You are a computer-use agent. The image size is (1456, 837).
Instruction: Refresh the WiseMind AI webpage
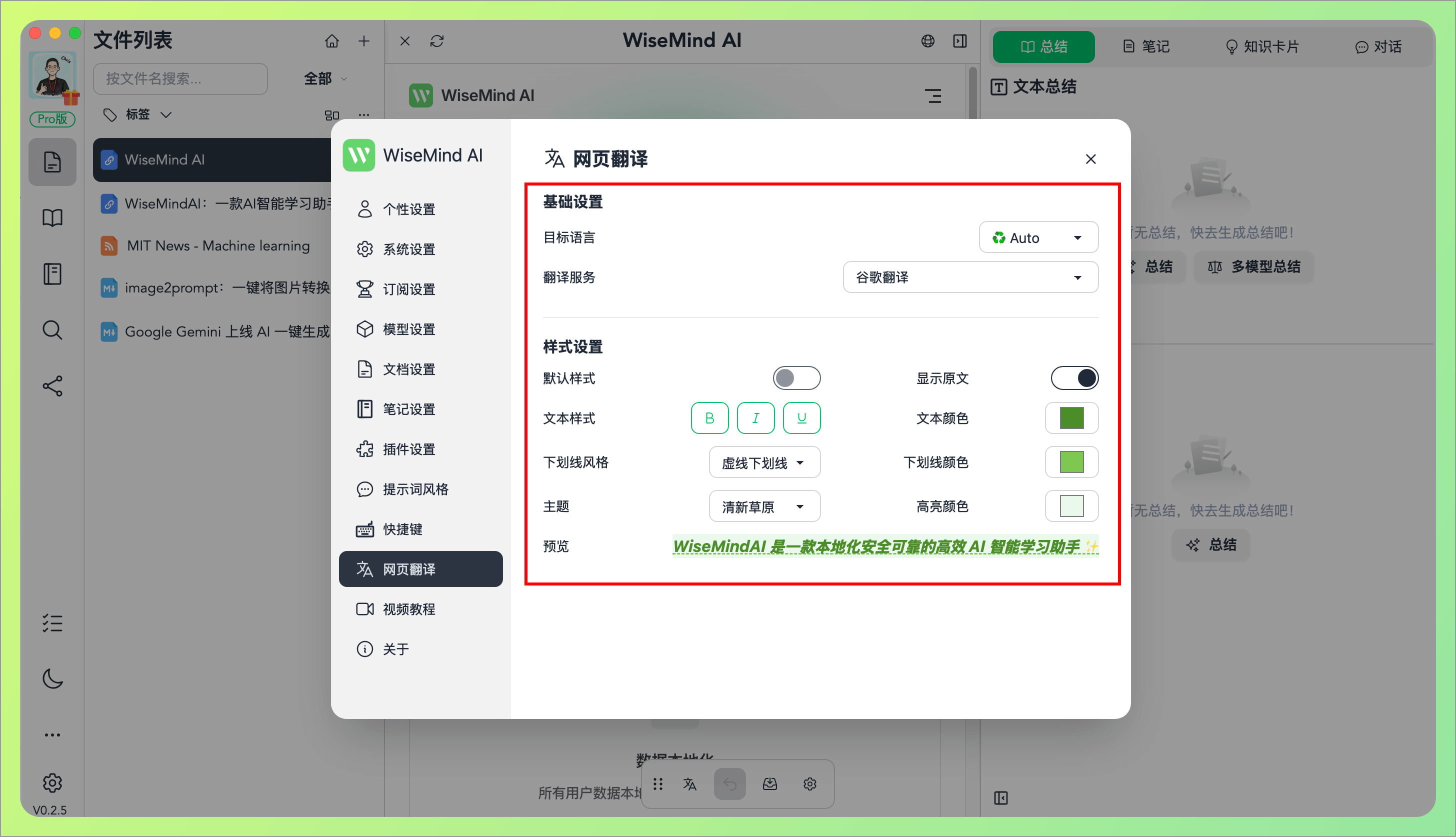click(437, 41)
